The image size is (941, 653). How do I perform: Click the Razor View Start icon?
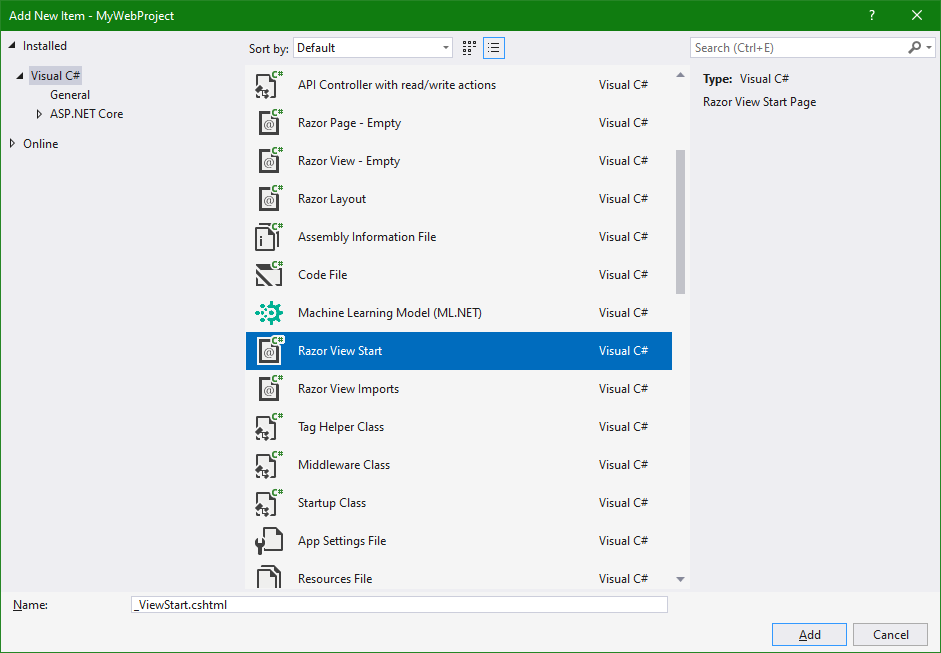[x=269, y=351]
